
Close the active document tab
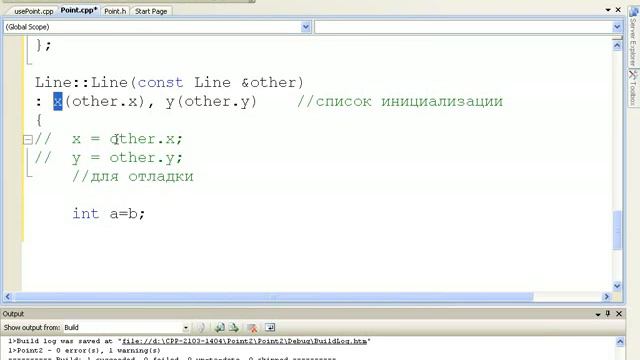tap(618, 9)
